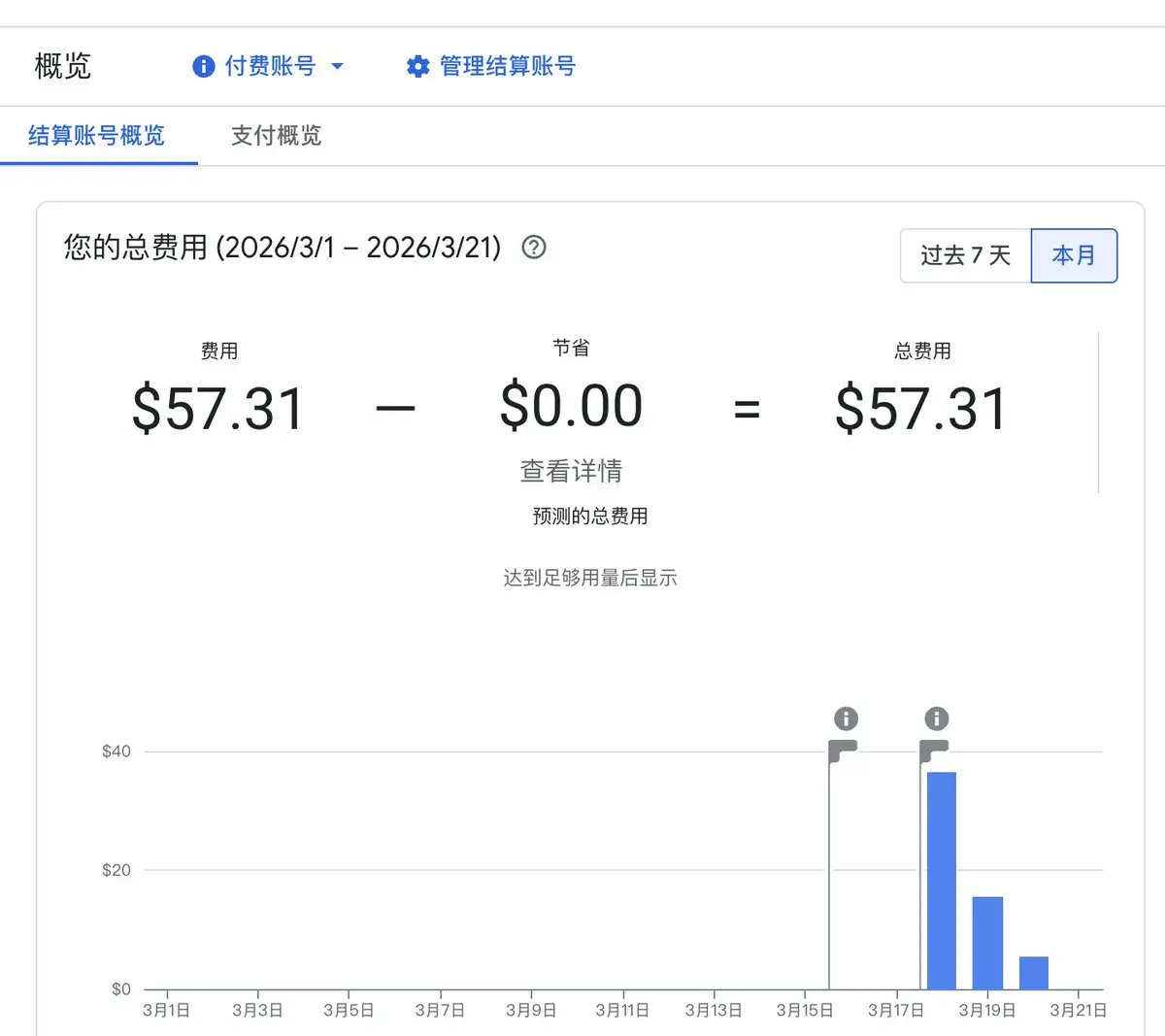The width and height of the screenshot is (1165, 1036).
Task: Click 查看详情 under the savings amount
Action: point(571,471)
